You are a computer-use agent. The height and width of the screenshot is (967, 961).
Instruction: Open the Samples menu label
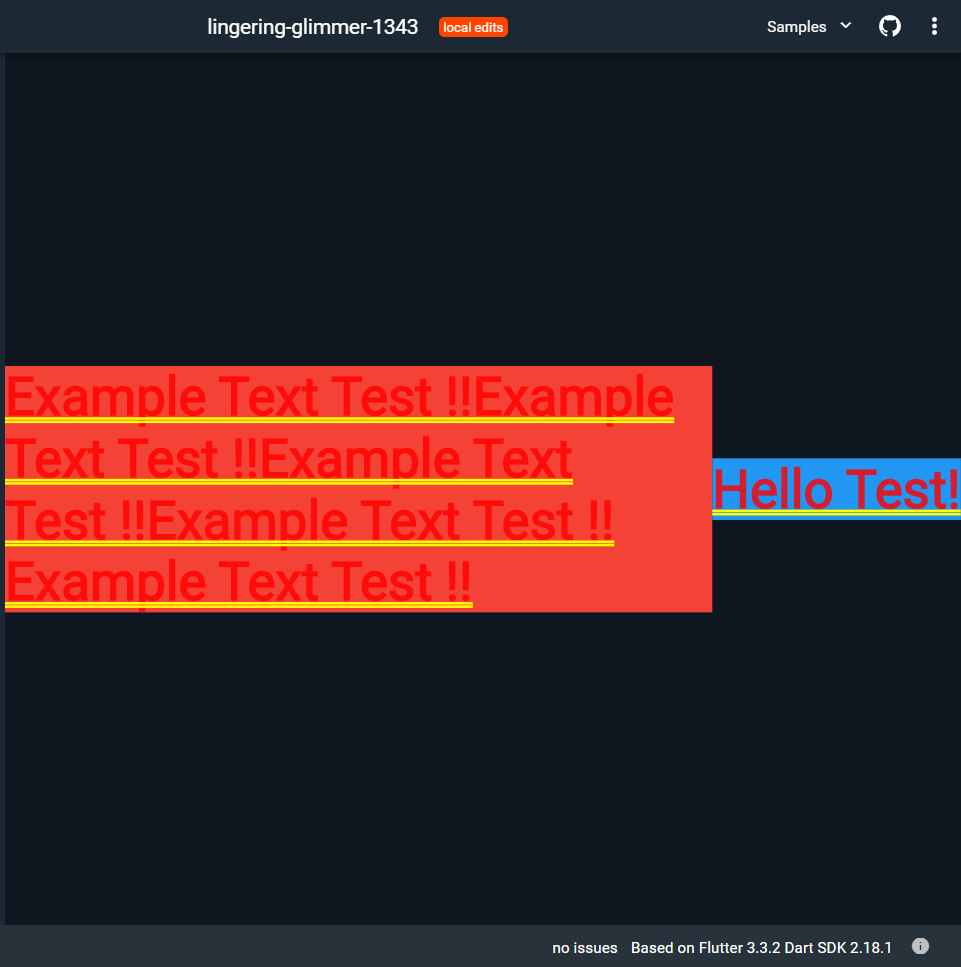click(796, 27)
